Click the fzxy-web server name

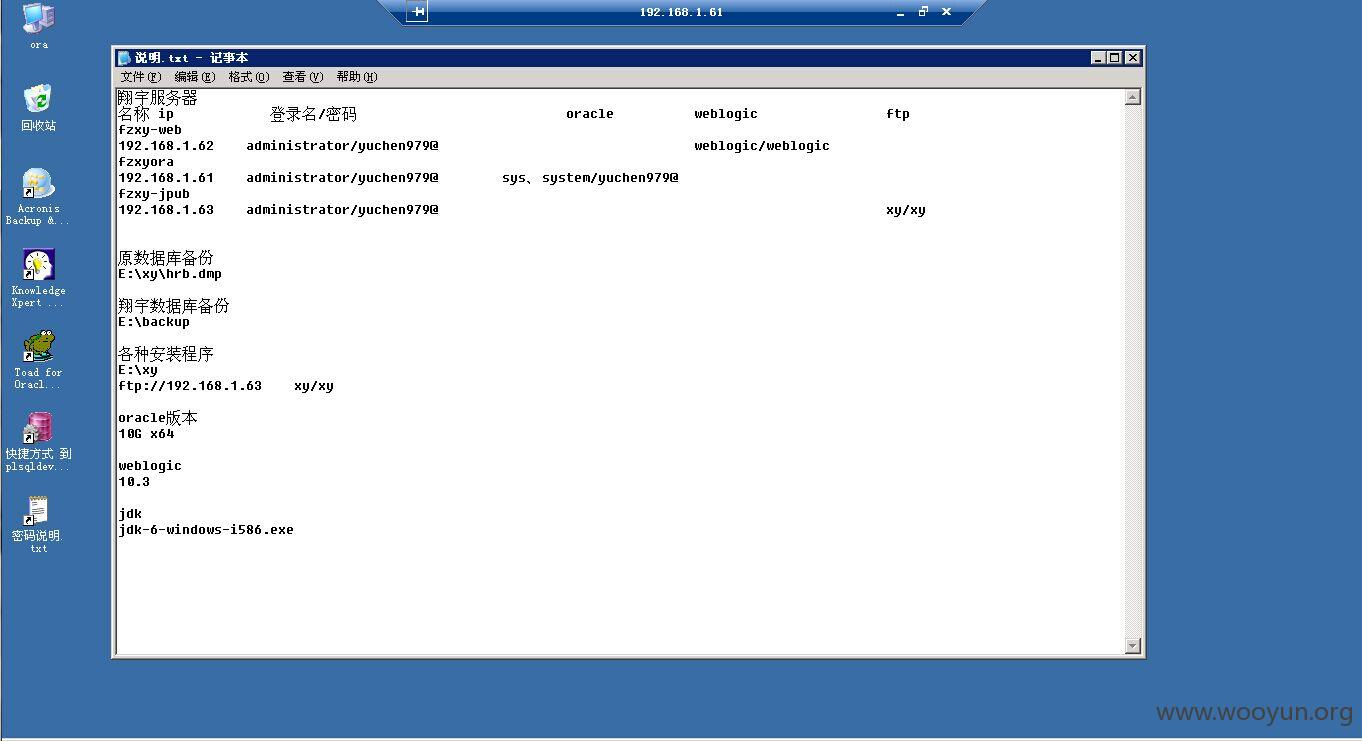tap(150, 130)
